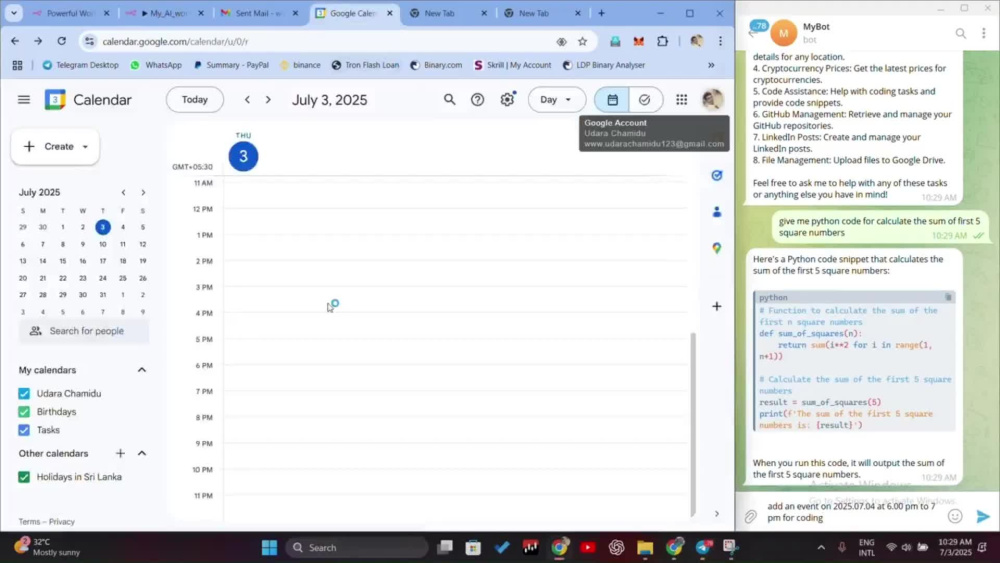
Task: Select July 4 in mini calendar
Action: point(123,227)
